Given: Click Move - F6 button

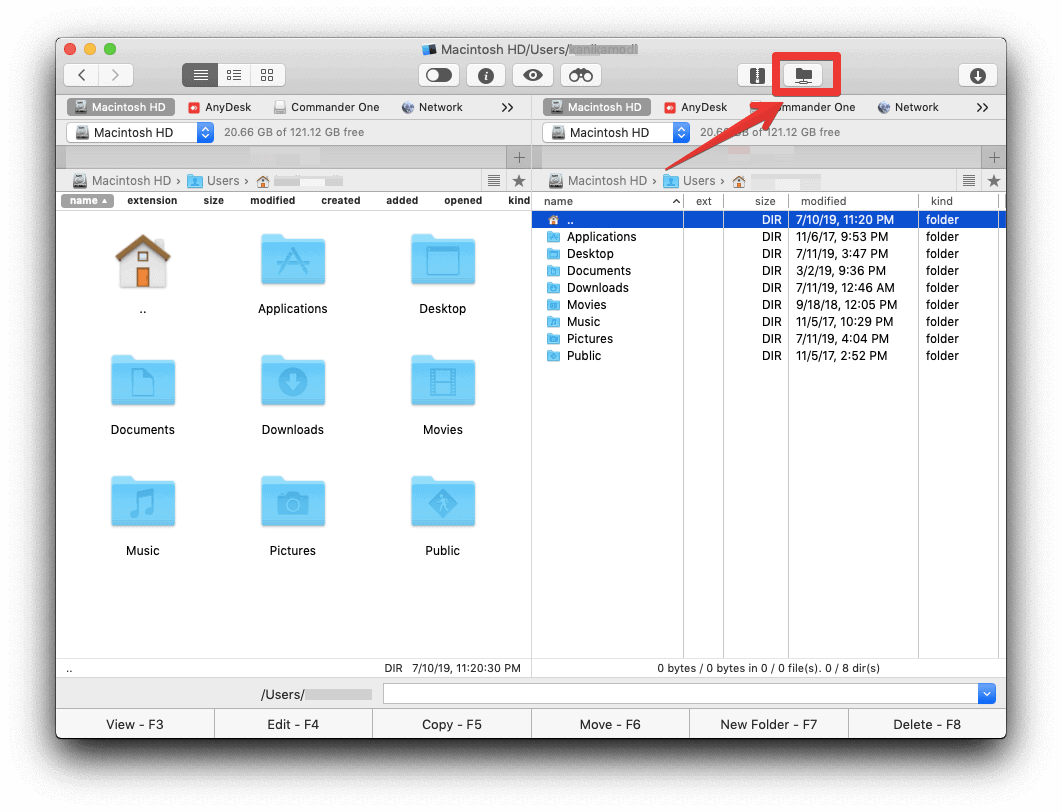Looking at the screenshot, I should [610, 724].
